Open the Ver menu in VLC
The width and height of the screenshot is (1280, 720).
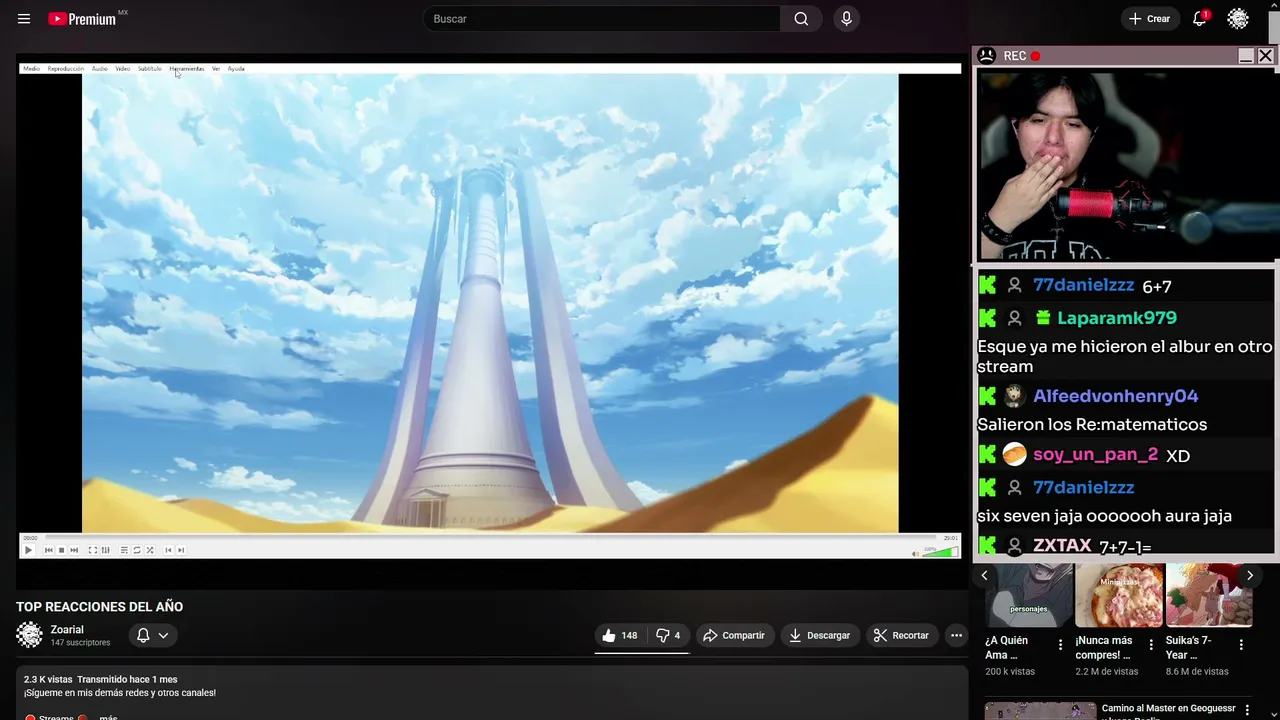pos(216,69)
